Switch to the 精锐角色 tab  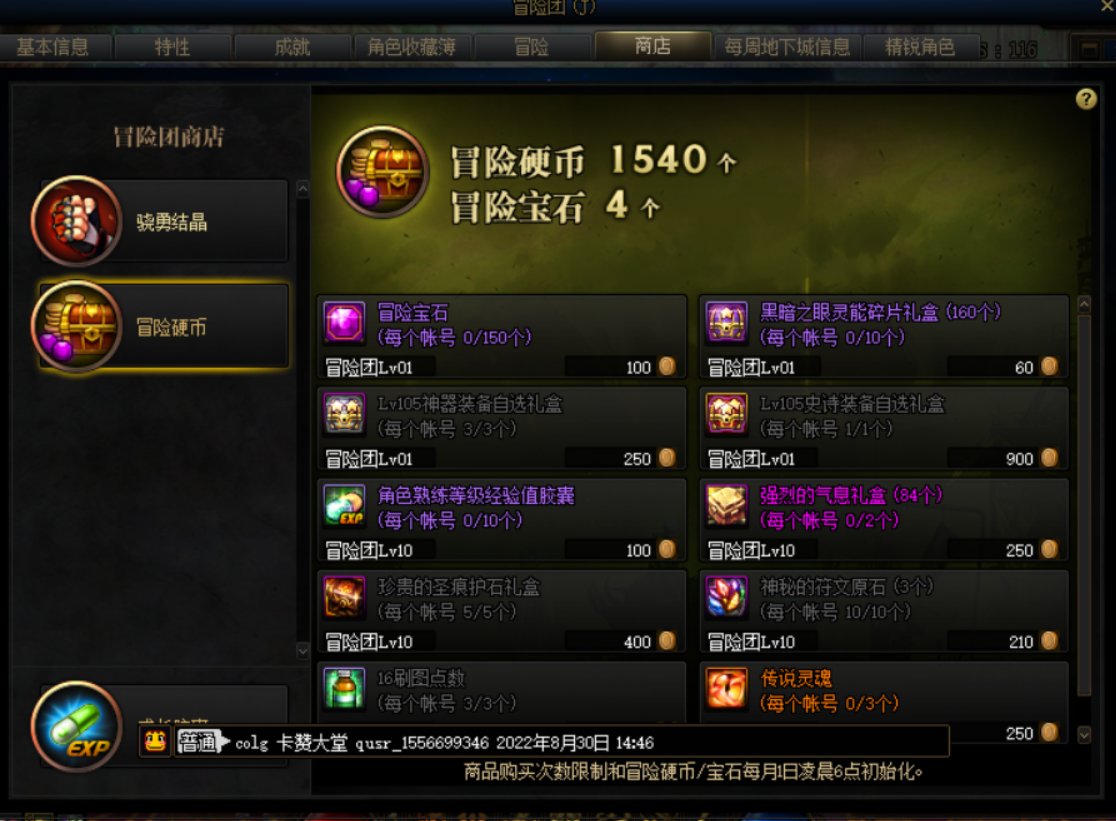point(920,47)
